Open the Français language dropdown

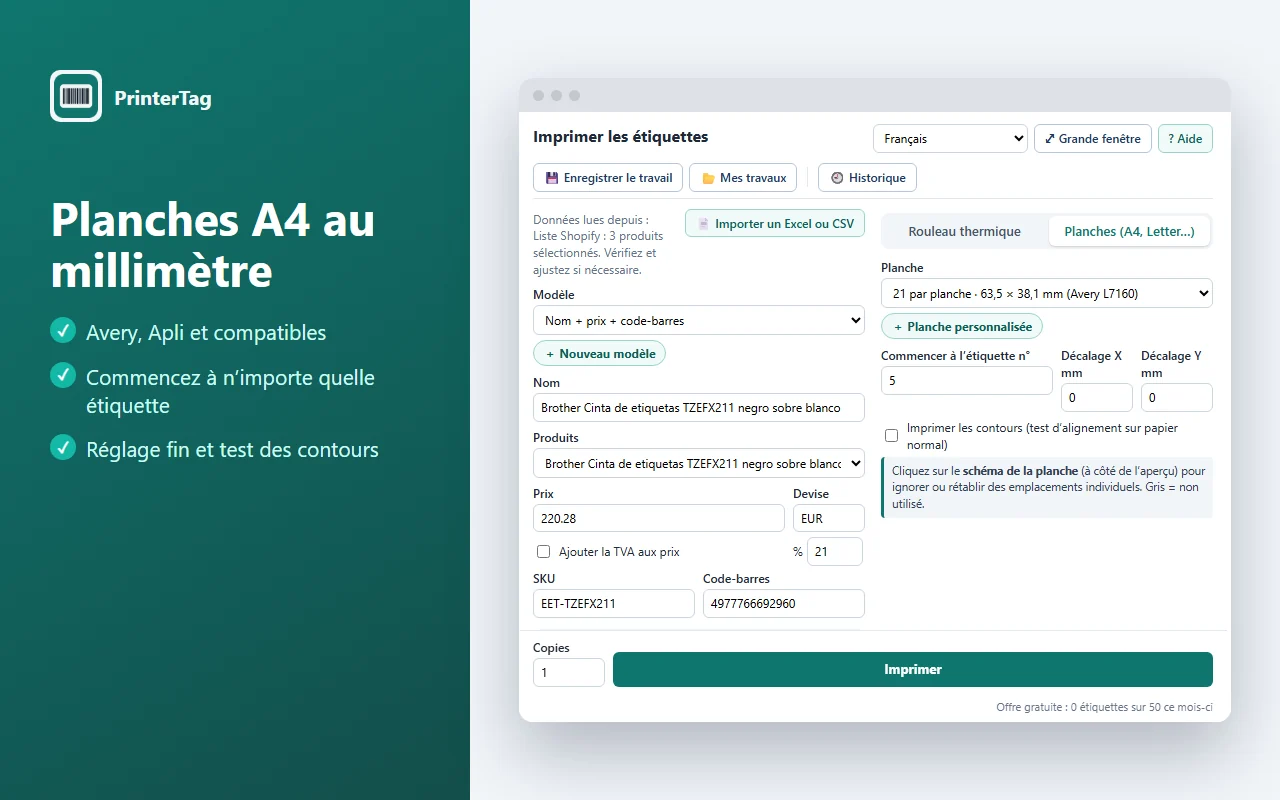[x=950, y=139]
